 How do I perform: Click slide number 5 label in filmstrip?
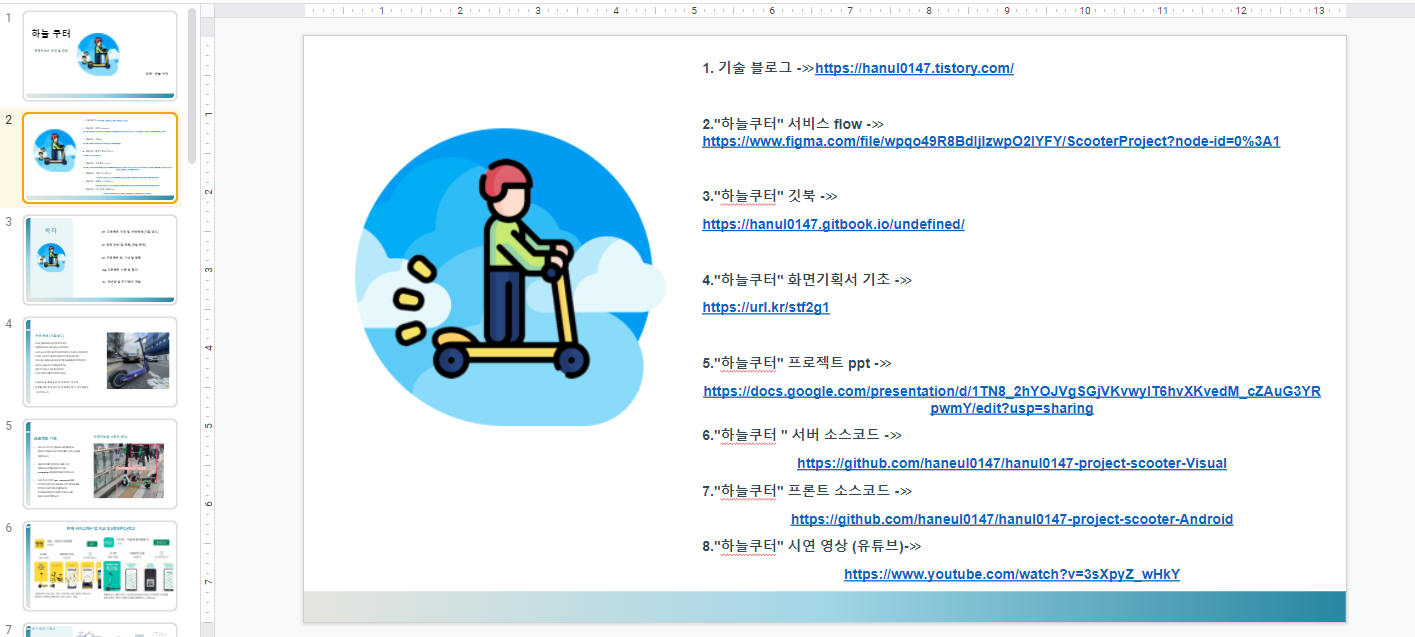pyautogui.click(x=9, y=426)
